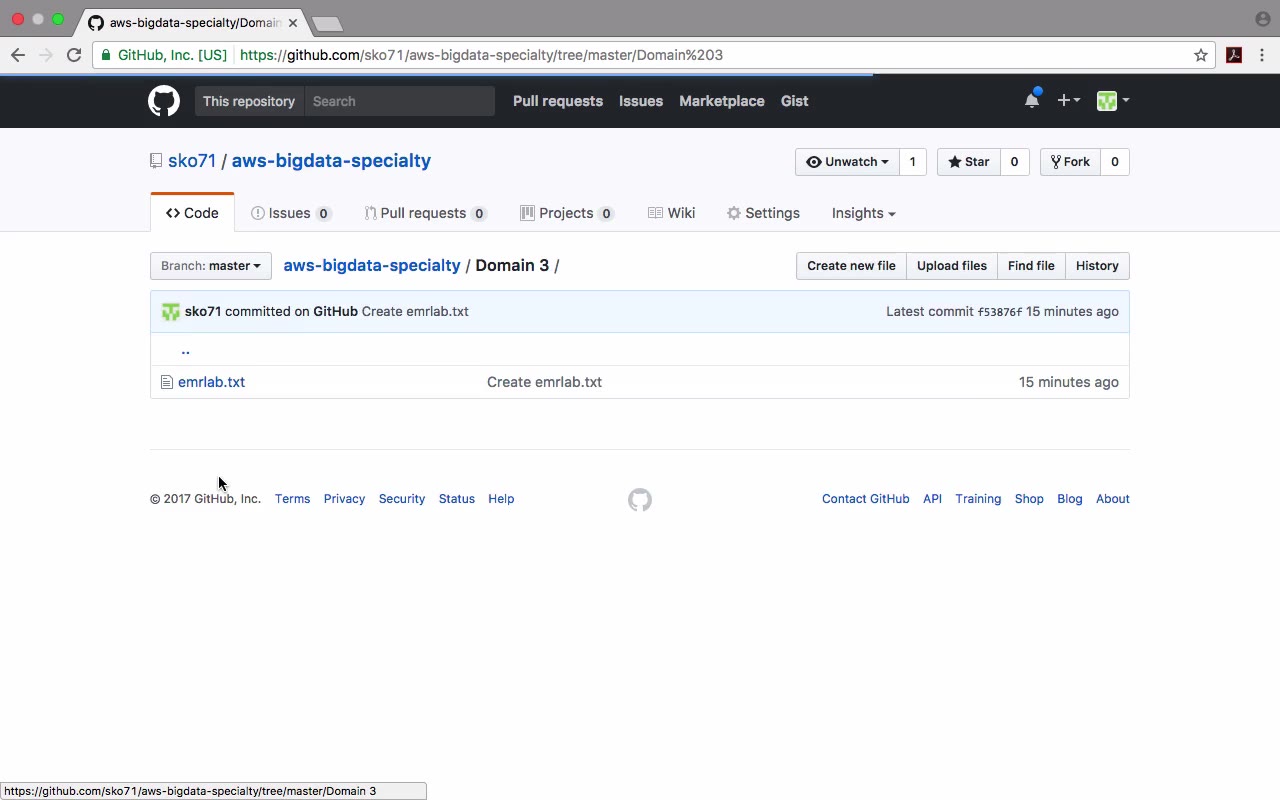Open the repository Pull requests tab

click(x=425, y=213)
